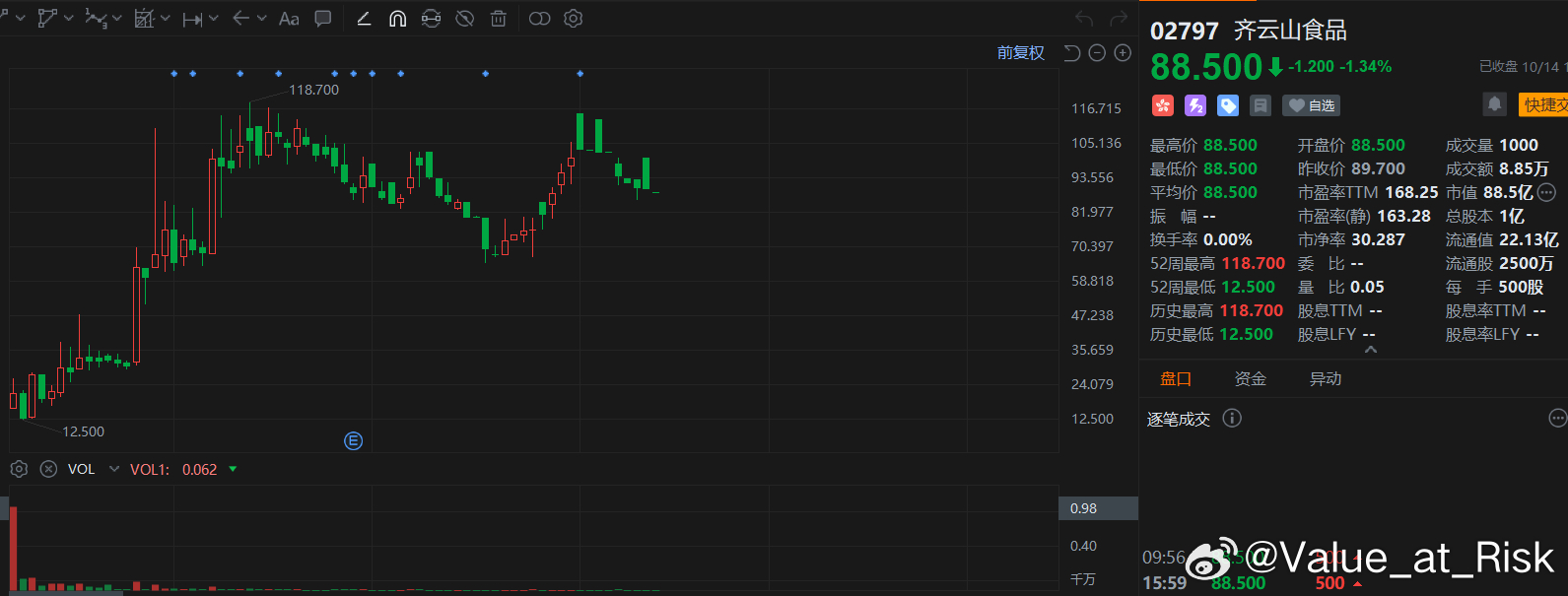Select the wave pattern drawing tool
The image size is (1568, 596).
[x=96, y=18]
